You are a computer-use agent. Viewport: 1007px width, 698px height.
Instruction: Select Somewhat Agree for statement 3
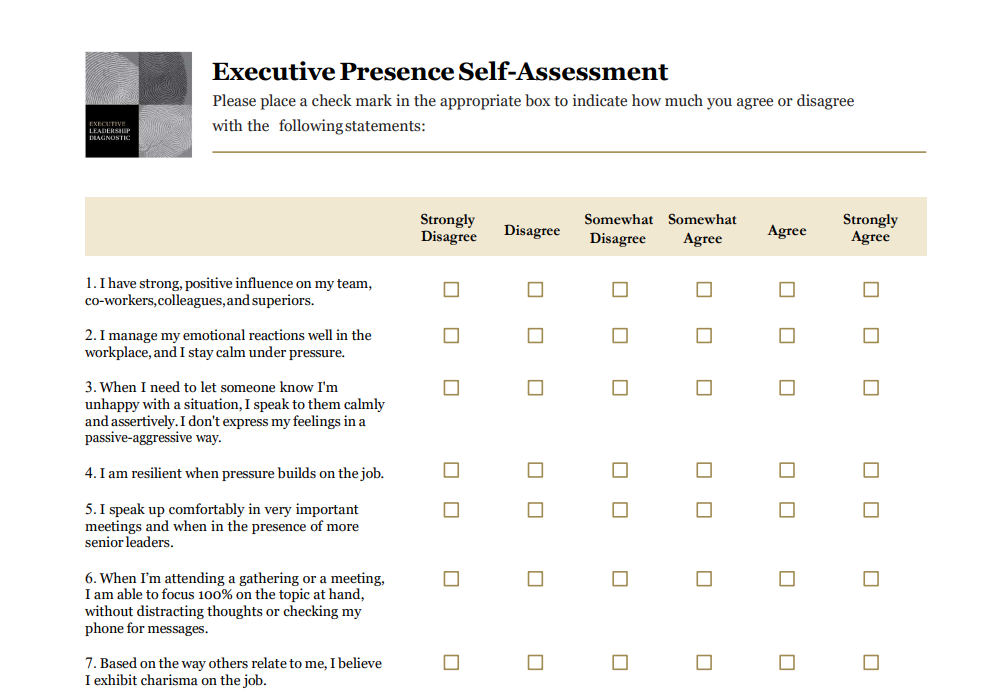(x=704, y=388)
